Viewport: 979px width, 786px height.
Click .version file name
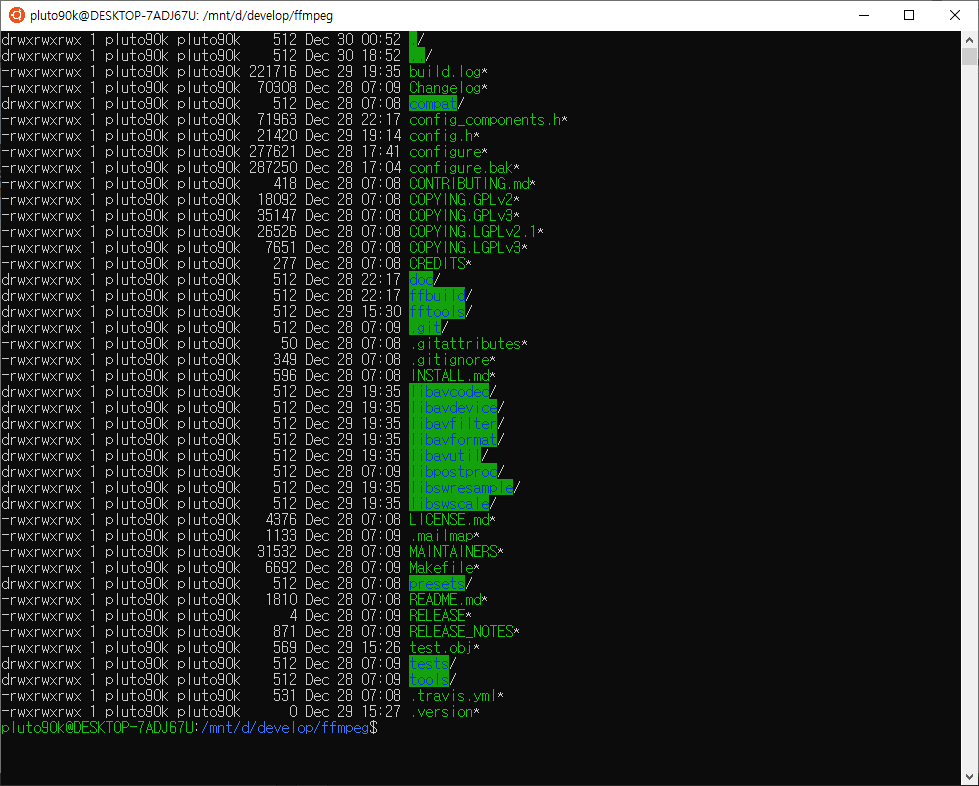pos(441,712)
